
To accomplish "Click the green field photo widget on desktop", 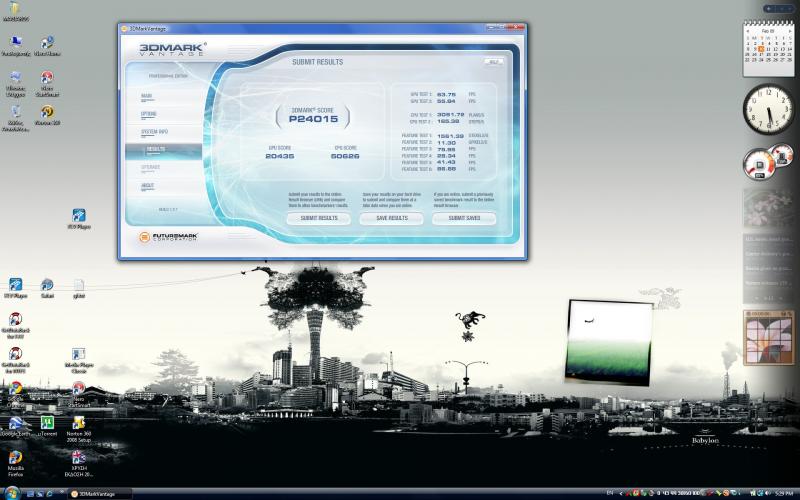I will [x=608, y=342].
